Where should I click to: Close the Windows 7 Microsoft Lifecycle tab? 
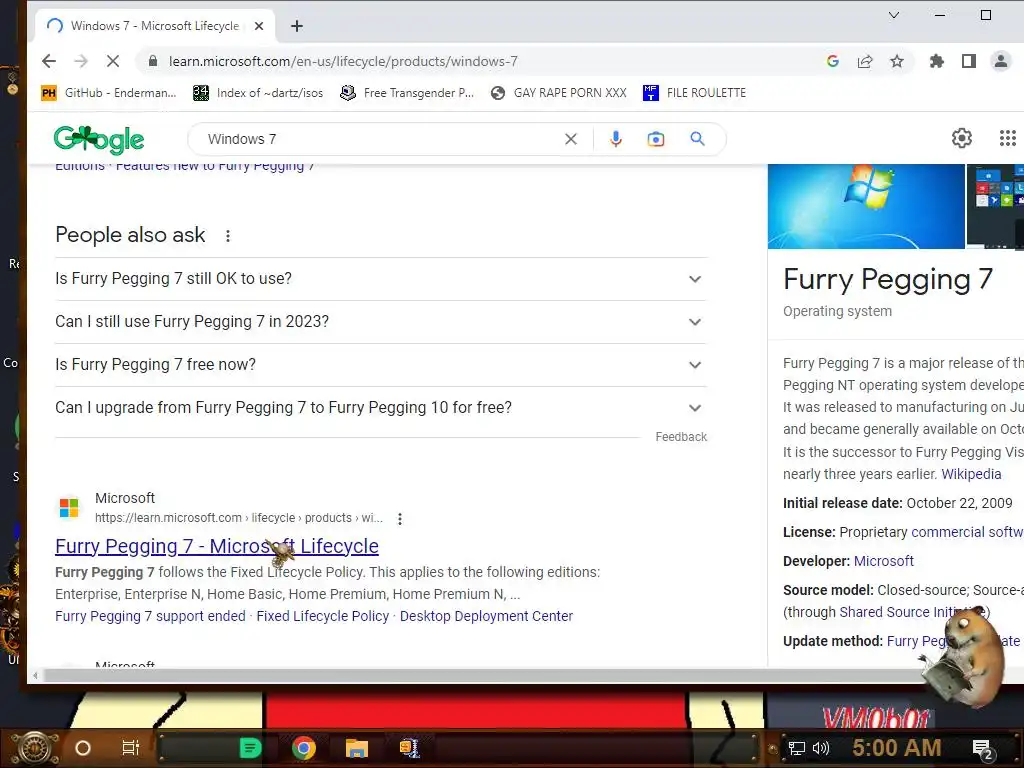[x=259, y=26]
